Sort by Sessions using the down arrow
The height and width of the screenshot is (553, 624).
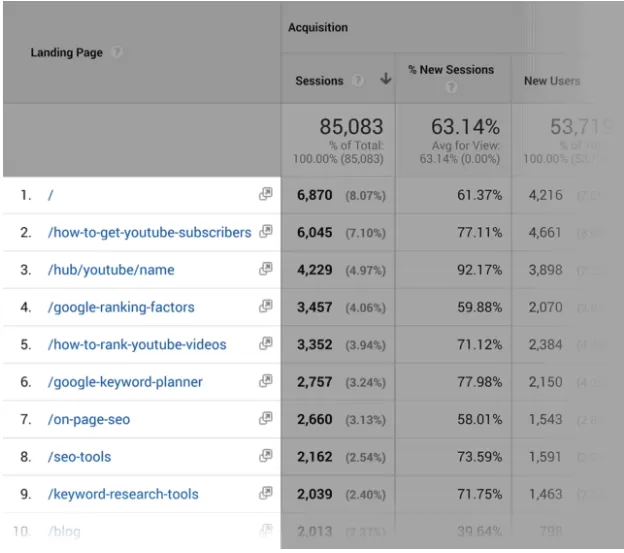[x=385, y=79]
